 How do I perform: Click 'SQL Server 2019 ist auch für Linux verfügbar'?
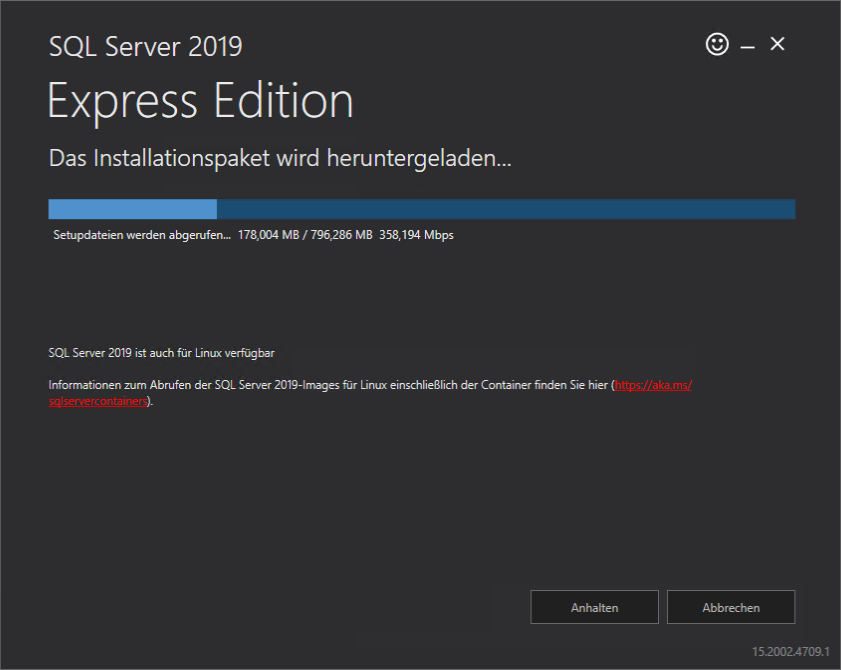[161, 353]
